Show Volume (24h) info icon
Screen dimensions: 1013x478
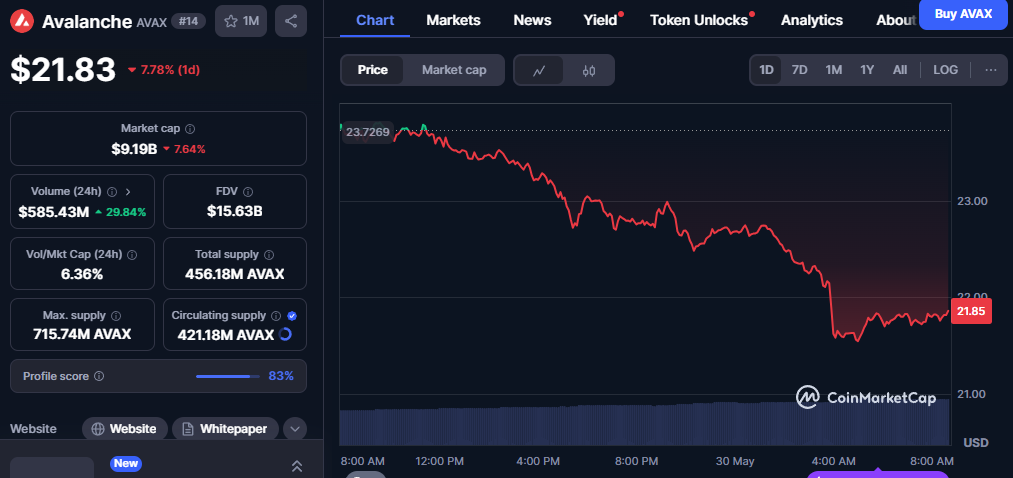(112, 192)
